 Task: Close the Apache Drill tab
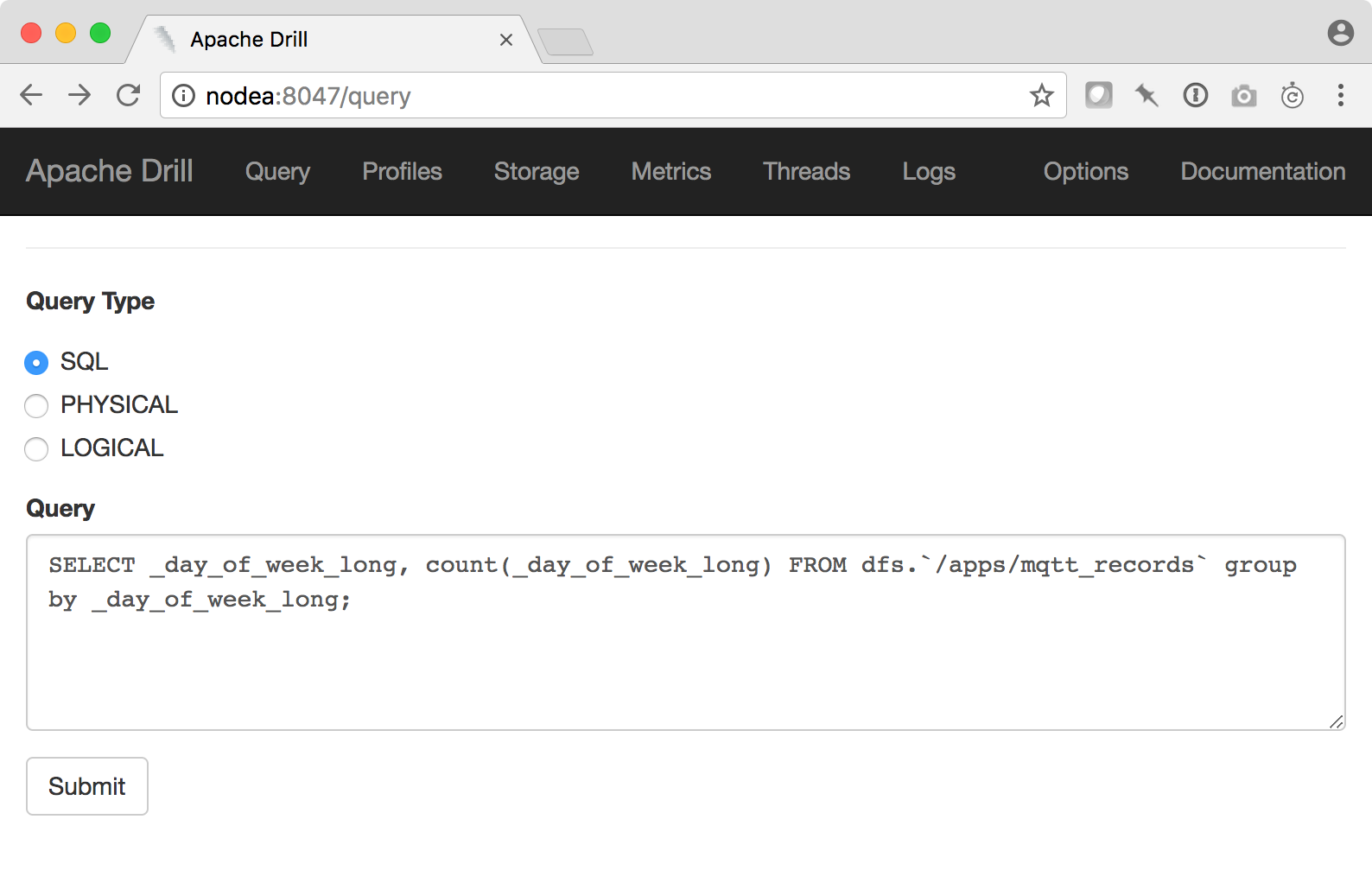click(x=506, y=40)
